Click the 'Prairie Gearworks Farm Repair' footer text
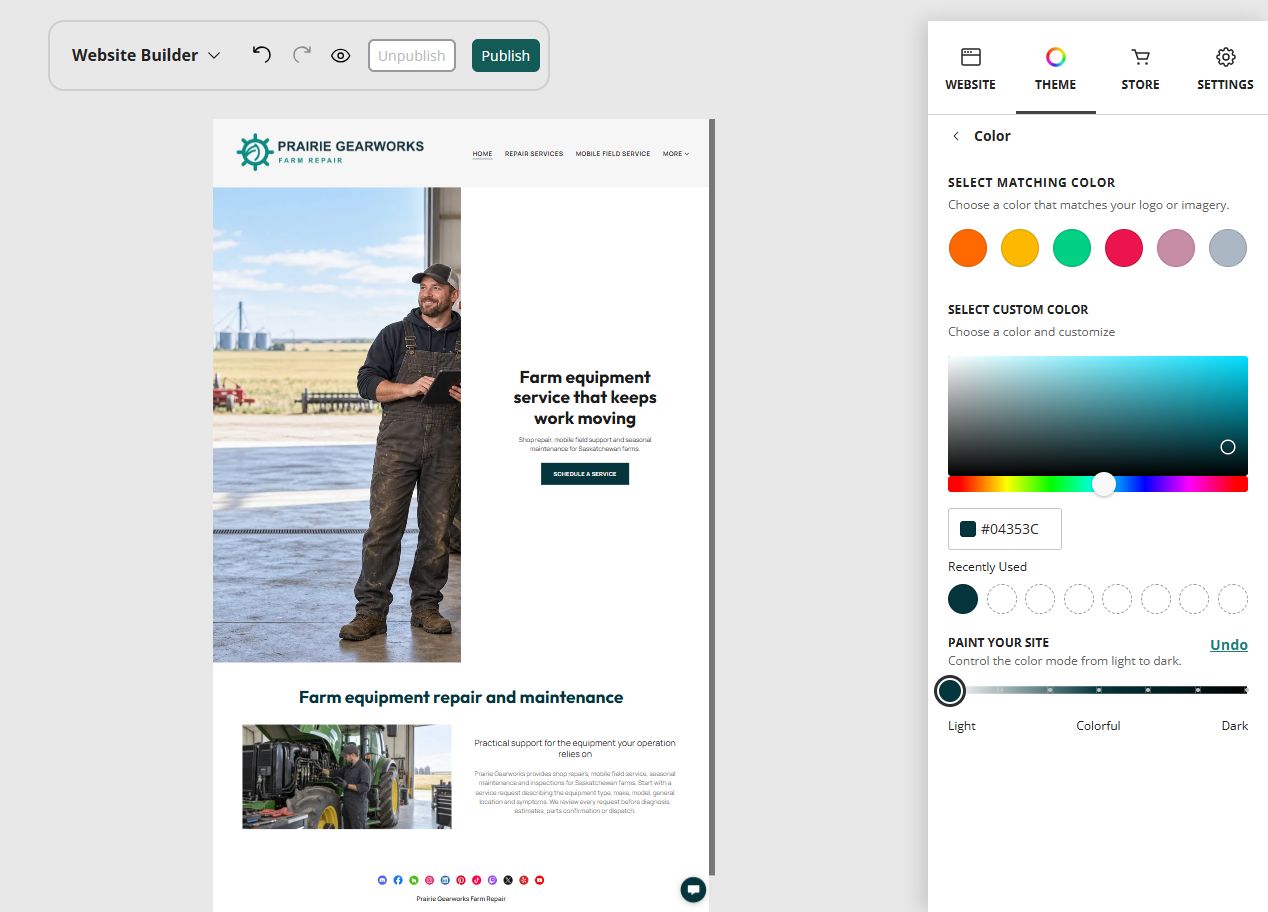The image size is (1268, 912). tap(461, 899)
